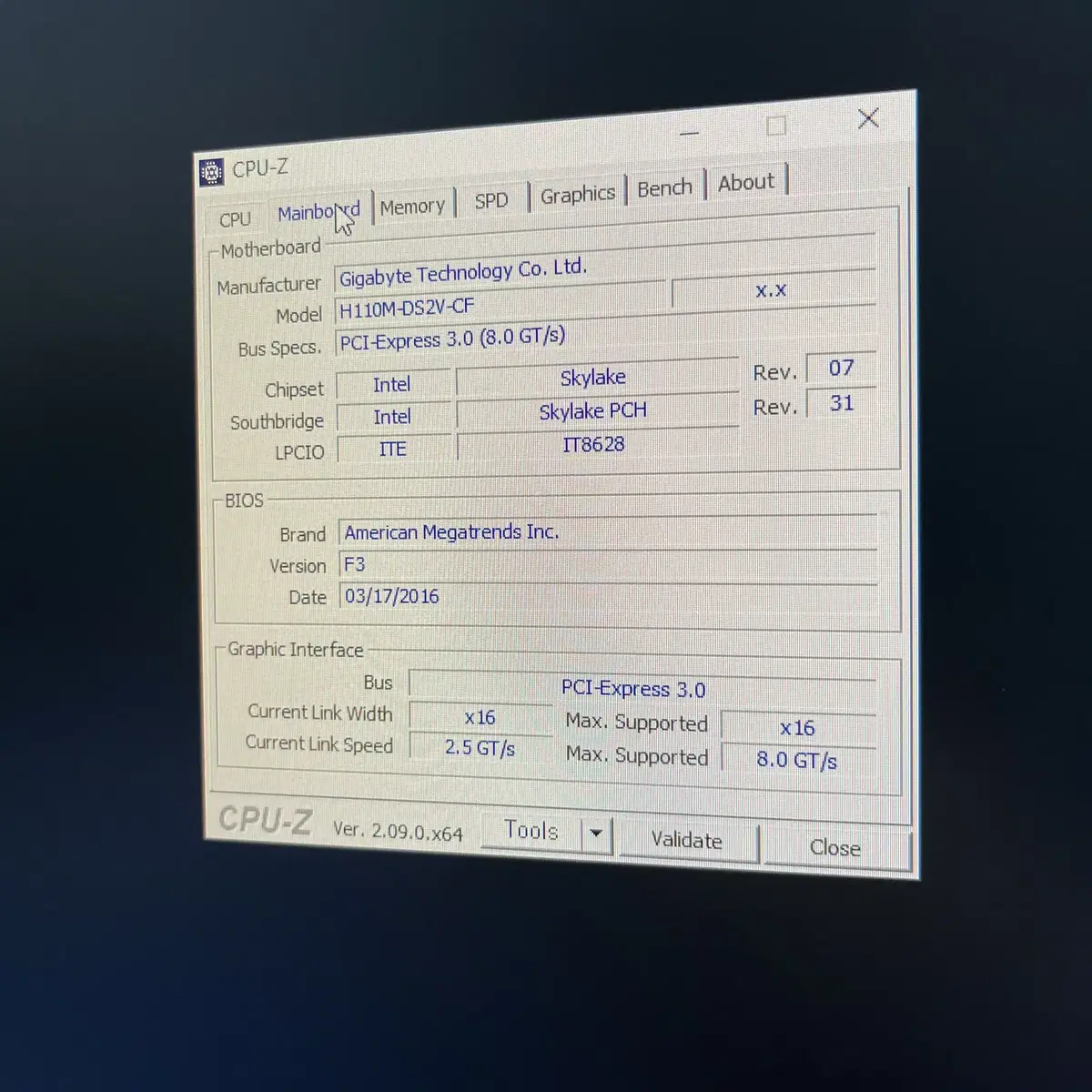Click Current Link Width x16 value
Viewport: 1092px width, 1092px height.
point(480,718)
